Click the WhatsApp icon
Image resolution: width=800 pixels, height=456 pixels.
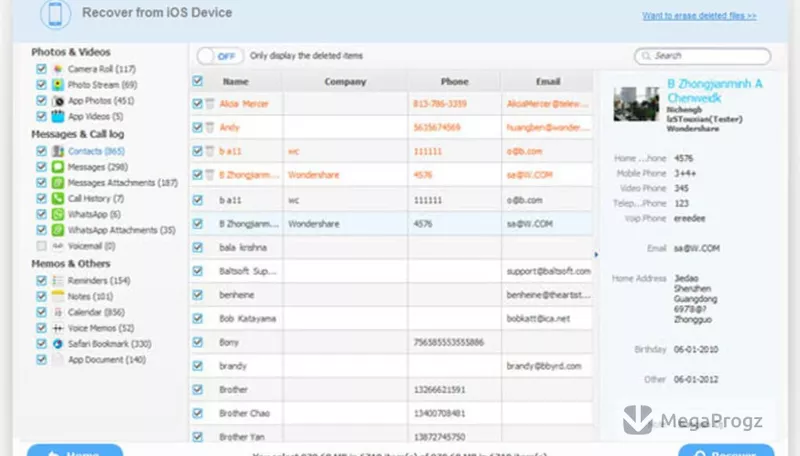58,214
